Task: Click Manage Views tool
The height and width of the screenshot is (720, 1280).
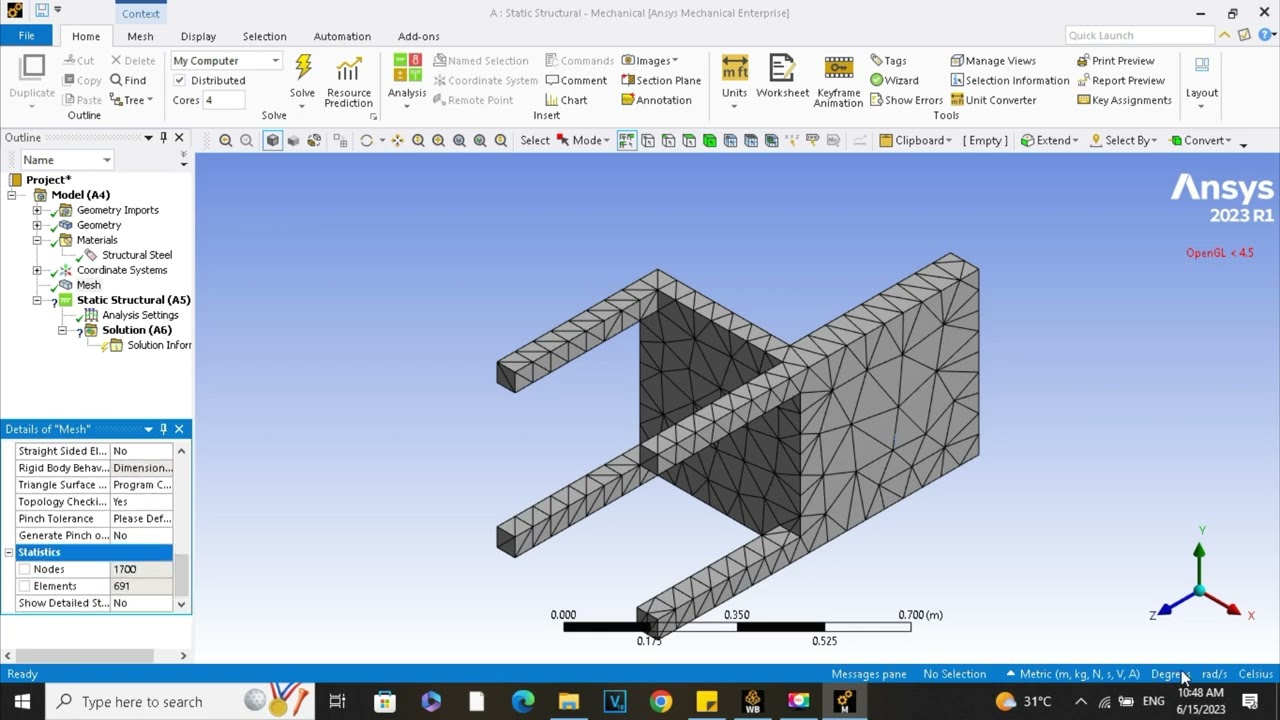Action: click(x=993, y=60)
